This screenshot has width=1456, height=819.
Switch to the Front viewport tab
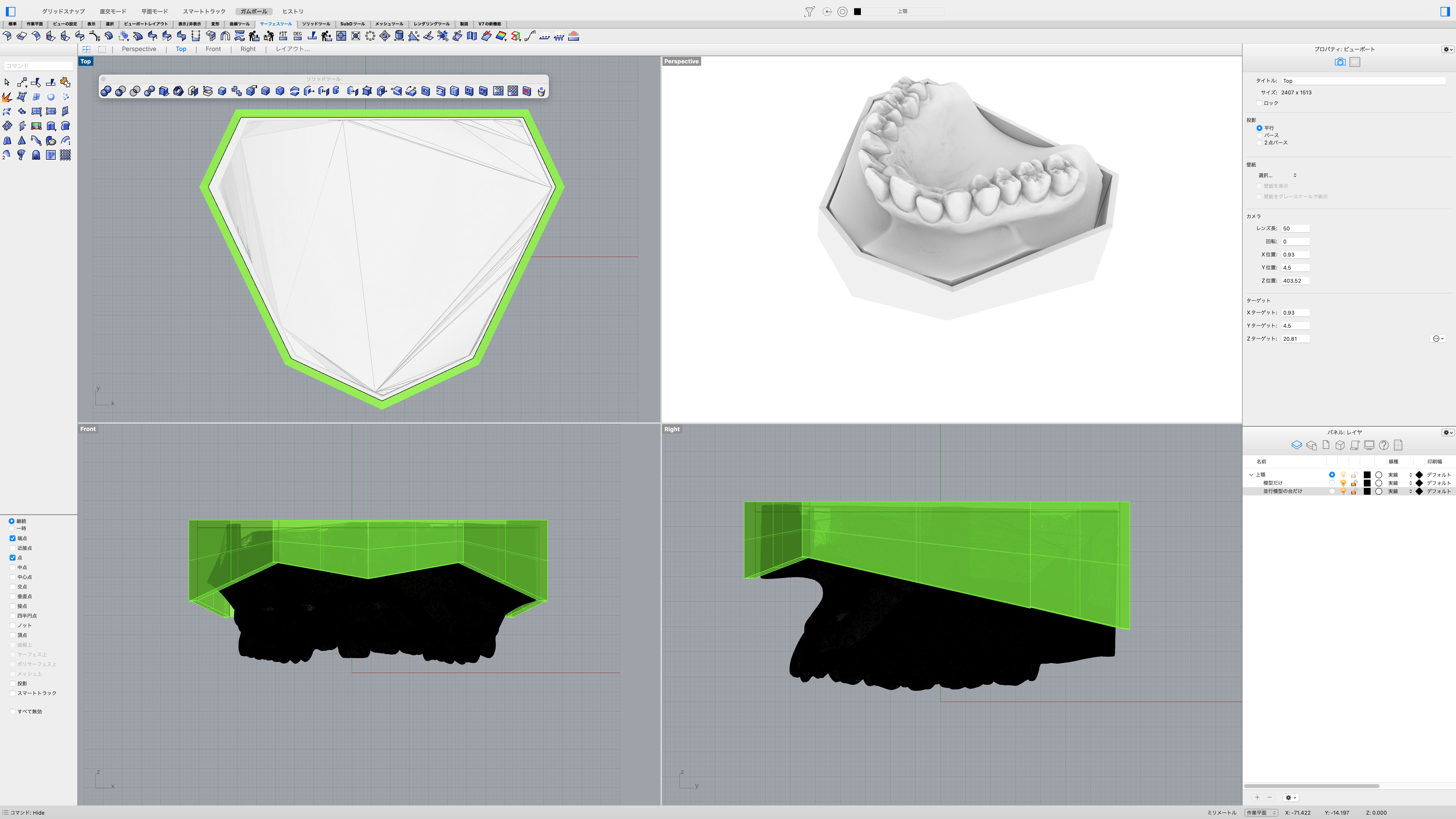pyautogui.click(x=213, y=49)
